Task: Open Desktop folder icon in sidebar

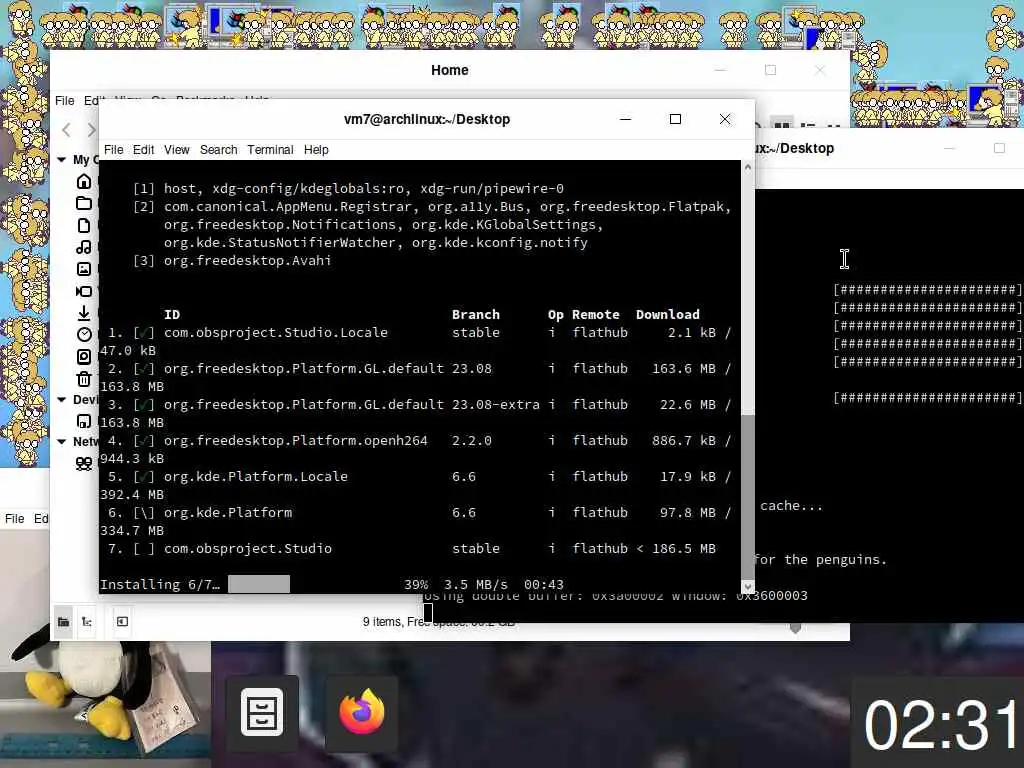Action: (x=84, y=203)
